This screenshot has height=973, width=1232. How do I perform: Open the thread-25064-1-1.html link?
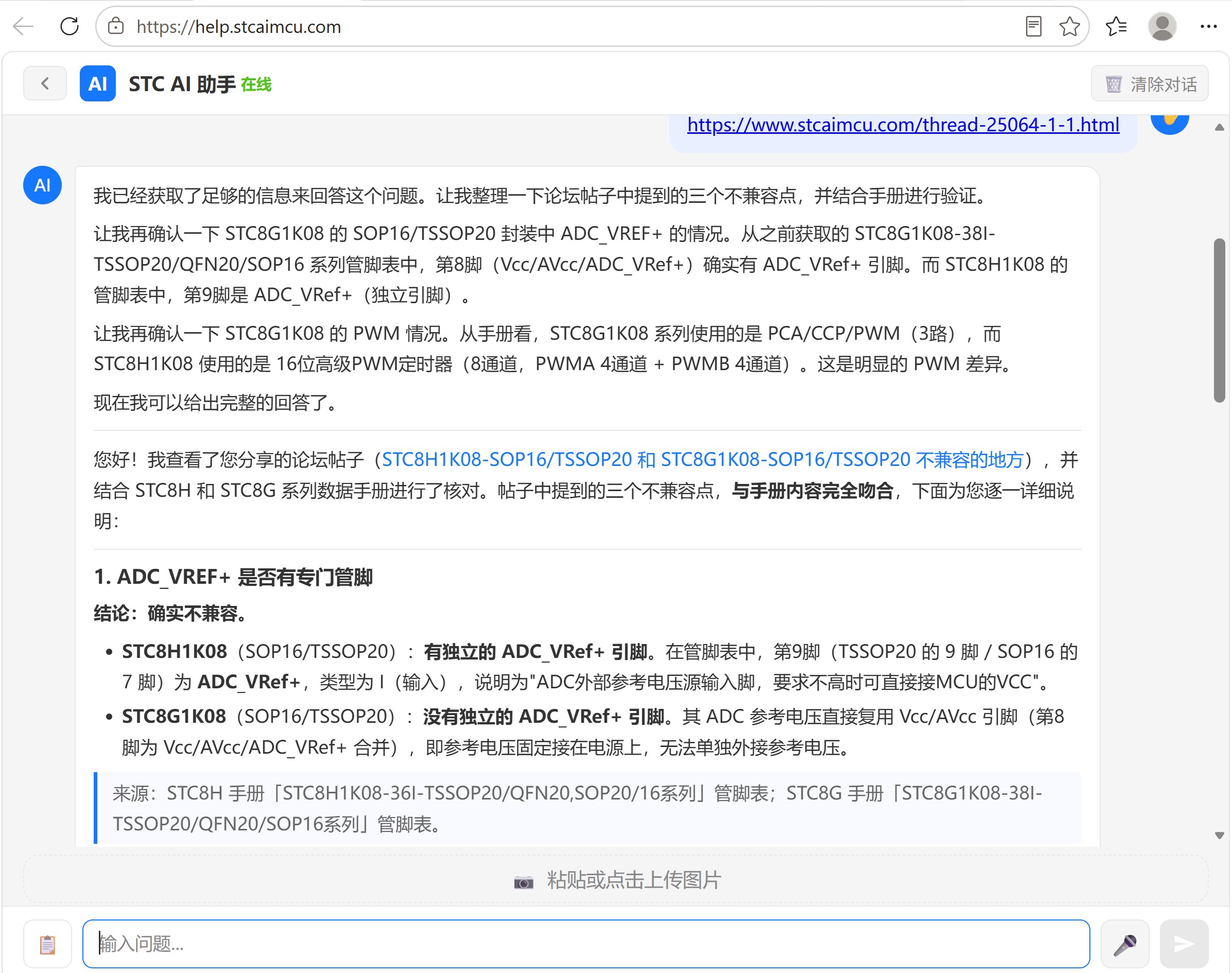pyautogui.click(x=903, y=124)
